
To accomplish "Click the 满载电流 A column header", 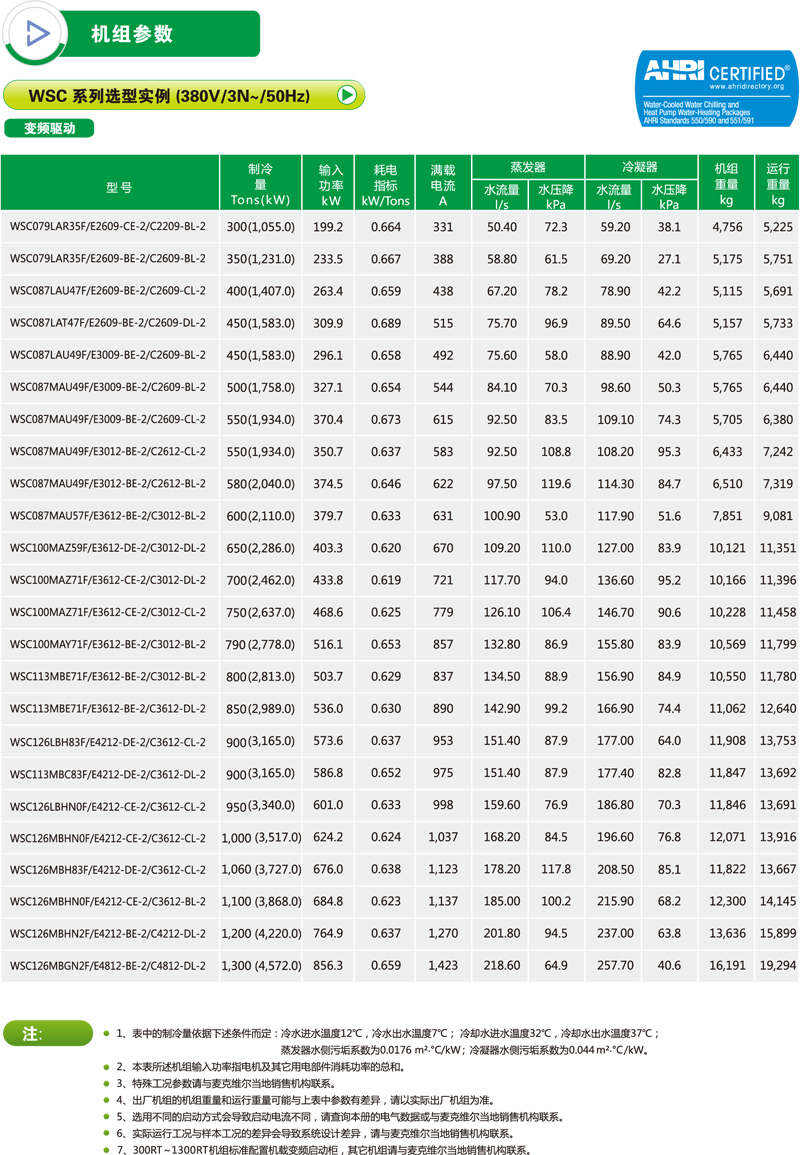I will pyautogui.click(x=442, y=185).
